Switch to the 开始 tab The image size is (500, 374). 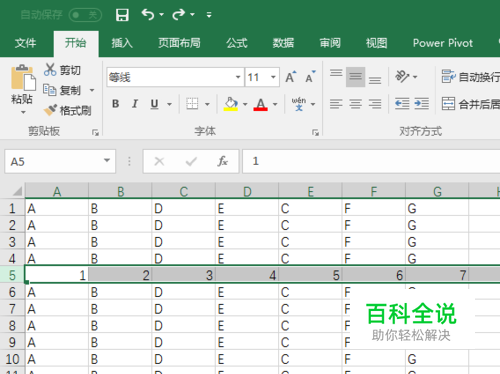point(76,43)
